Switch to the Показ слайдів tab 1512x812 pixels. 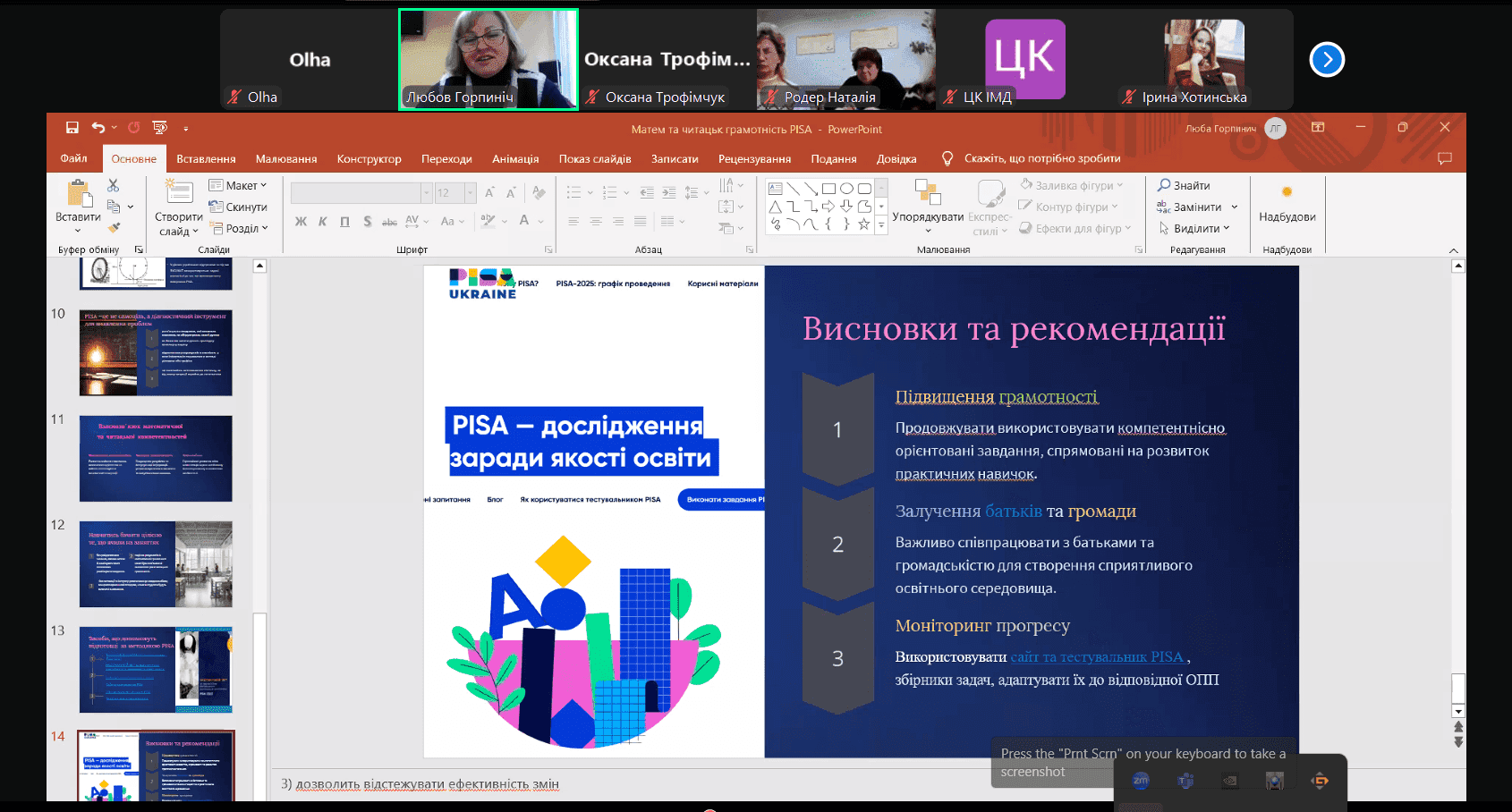click(x=595, y=158)
